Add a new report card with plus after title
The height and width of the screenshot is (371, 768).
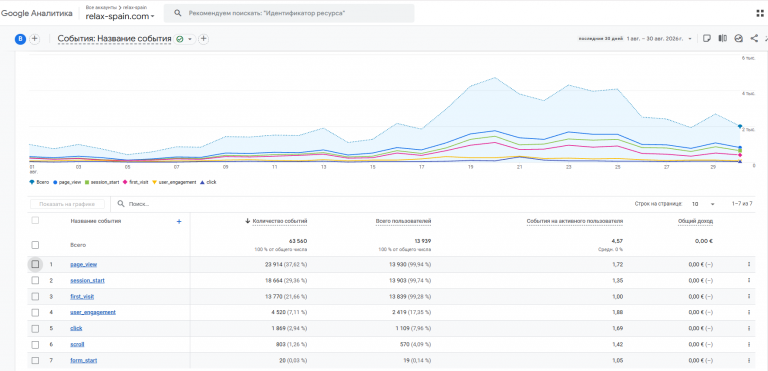click(204, 39)
